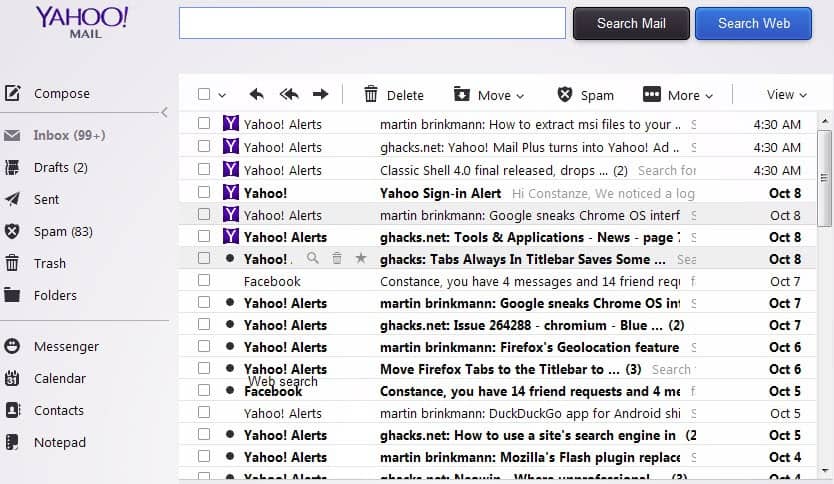This screenshot has height=484, width=834.
Task: Click the search magnifier icon in hovered row
Action: (313, 258)
